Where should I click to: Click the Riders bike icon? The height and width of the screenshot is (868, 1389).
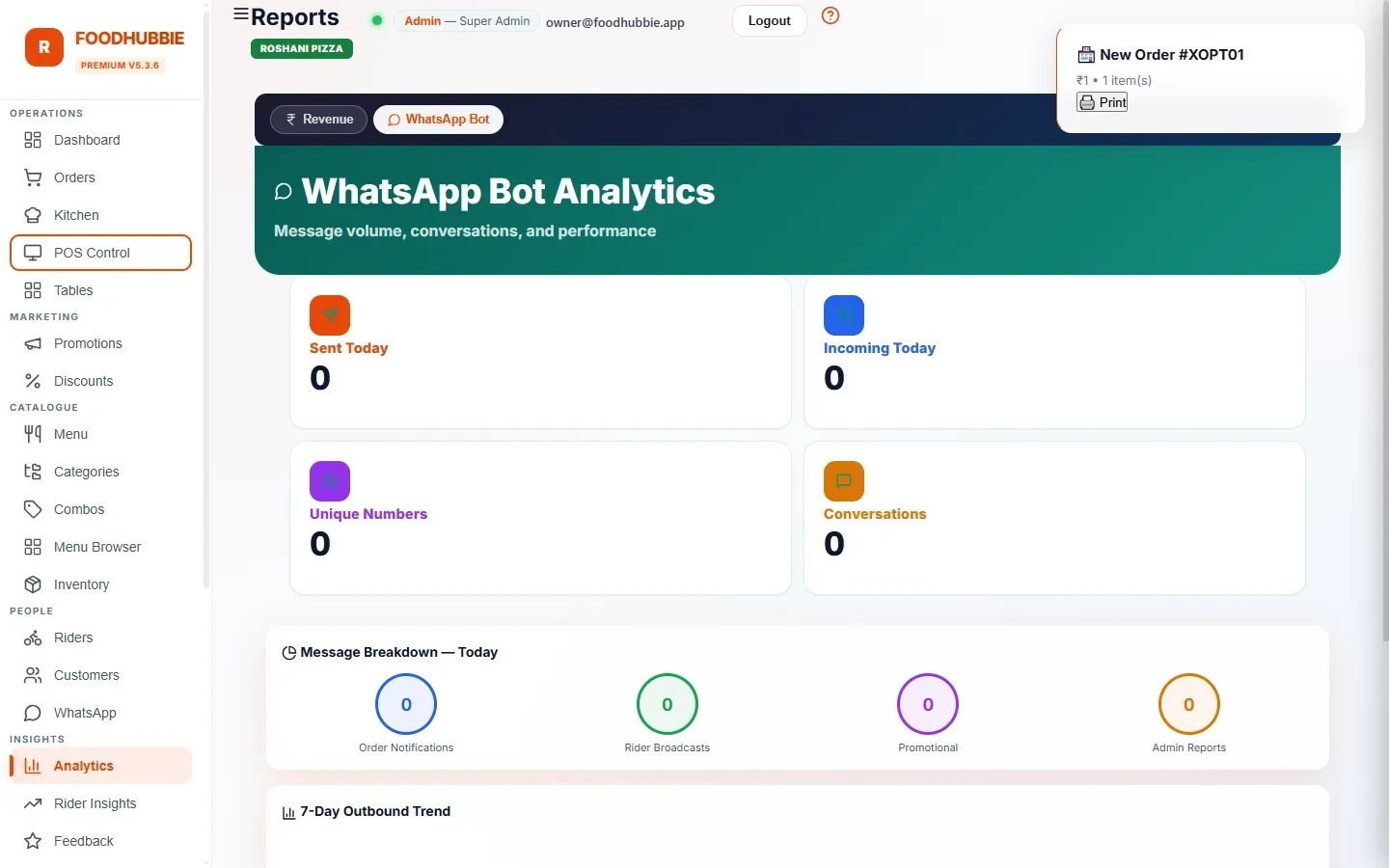point(33,637)
